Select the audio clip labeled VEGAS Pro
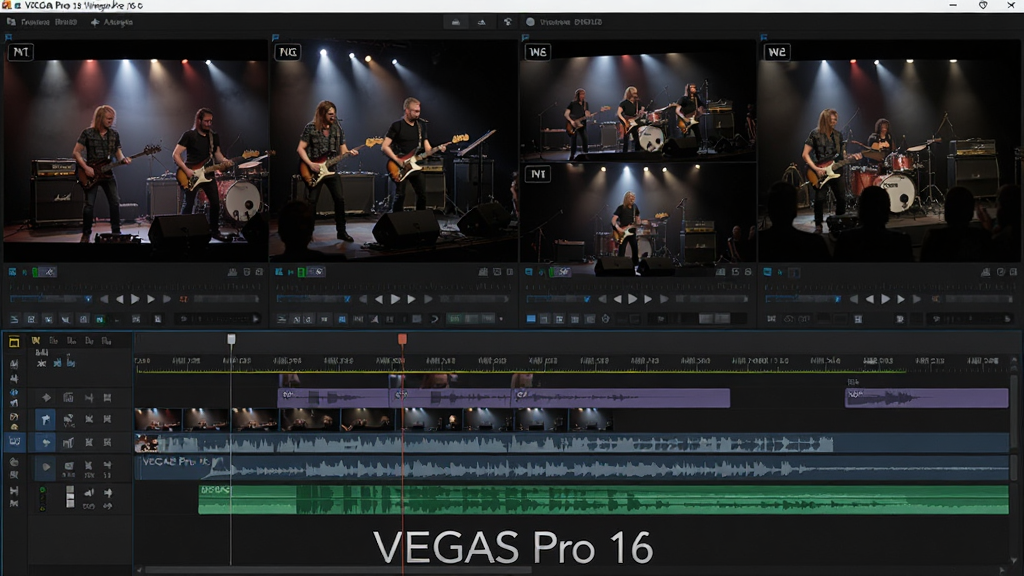This screenshot has height=576, width=1024. point(571,468)
